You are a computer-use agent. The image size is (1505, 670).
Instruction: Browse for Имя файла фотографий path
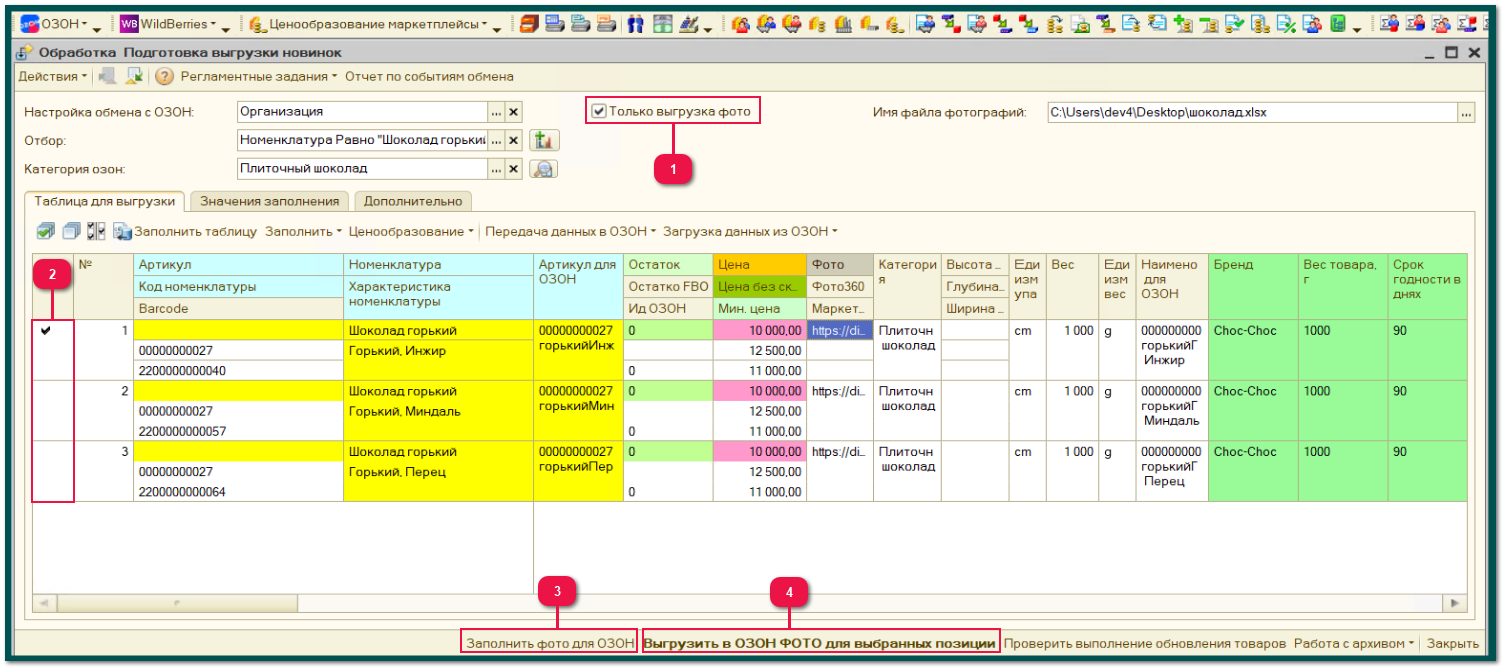pos(1466,112)
